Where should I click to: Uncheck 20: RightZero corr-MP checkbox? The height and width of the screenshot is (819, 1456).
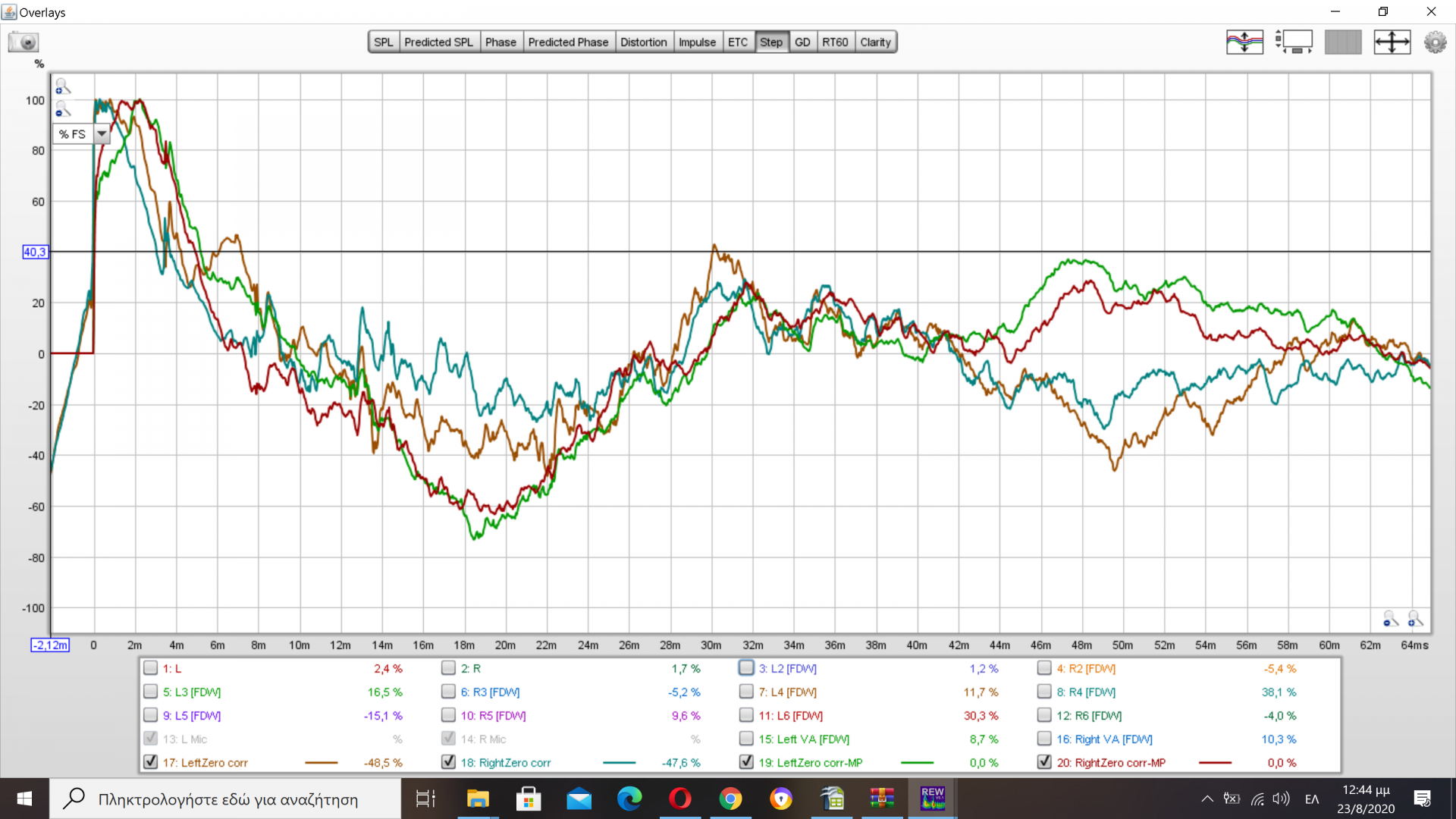coord(1044,762)
